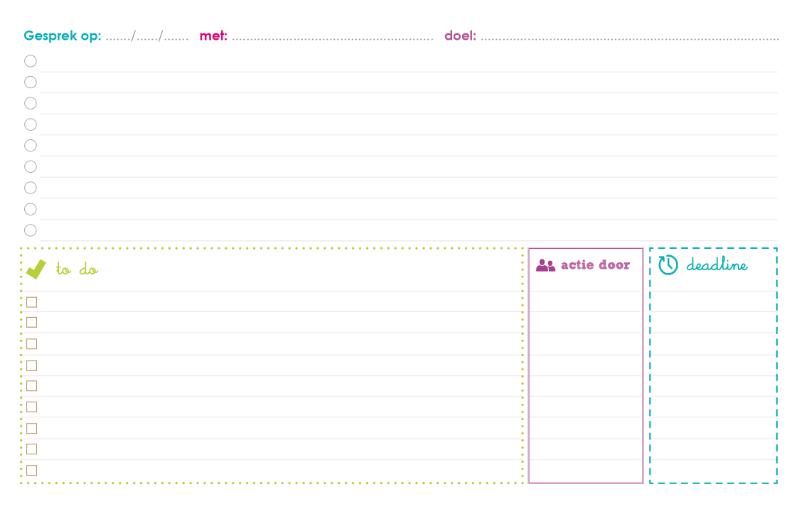Click the 'Gesprek op:' label

pos(62,36)
